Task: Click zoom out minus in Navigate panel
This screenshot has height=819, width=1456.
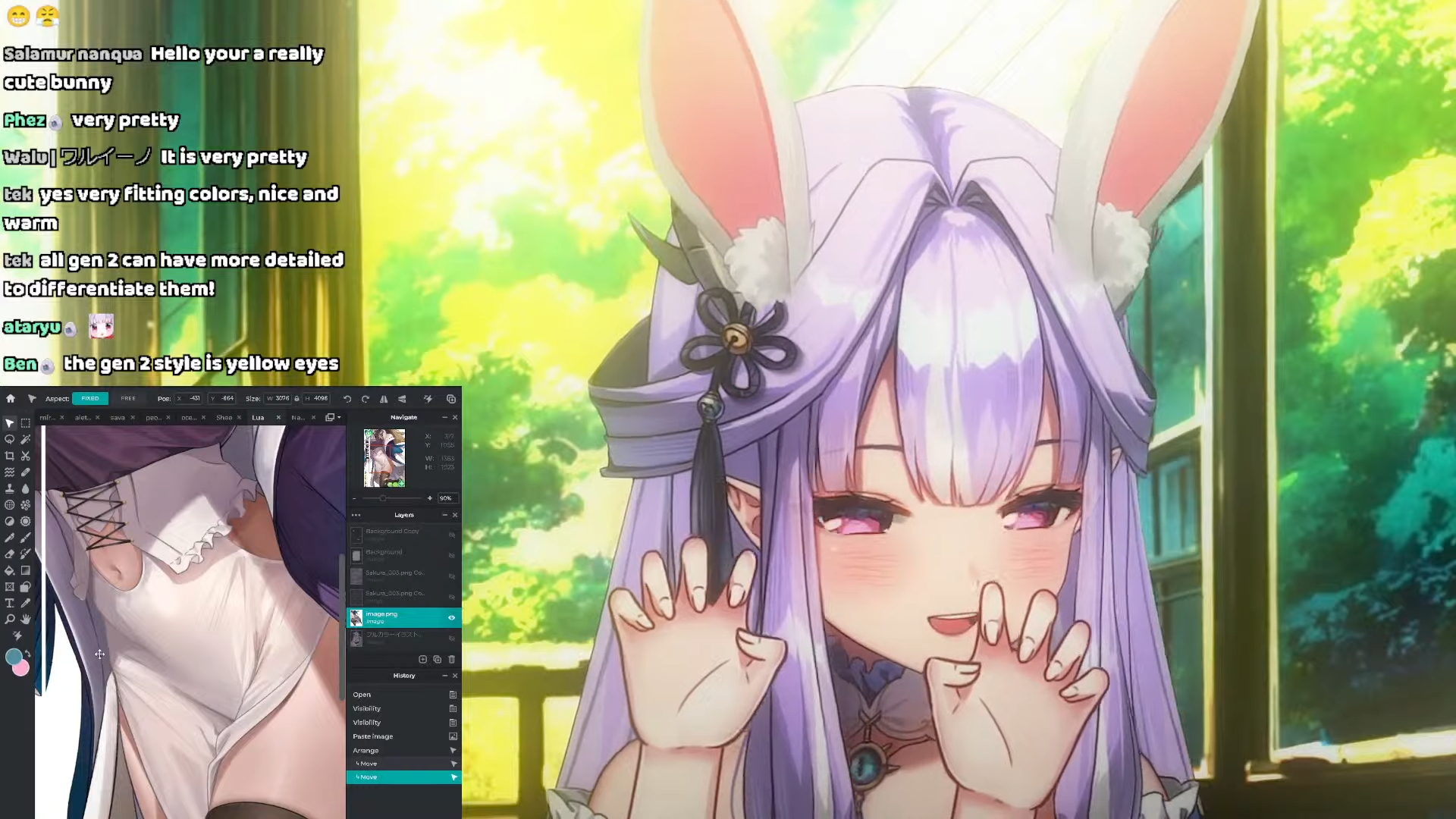Action: (353, 498)
